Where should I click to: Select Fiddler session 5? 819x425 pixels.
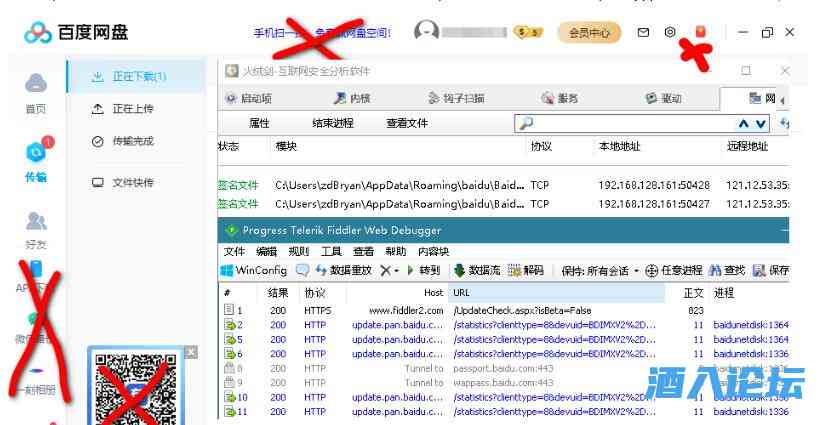click(506, 339)
